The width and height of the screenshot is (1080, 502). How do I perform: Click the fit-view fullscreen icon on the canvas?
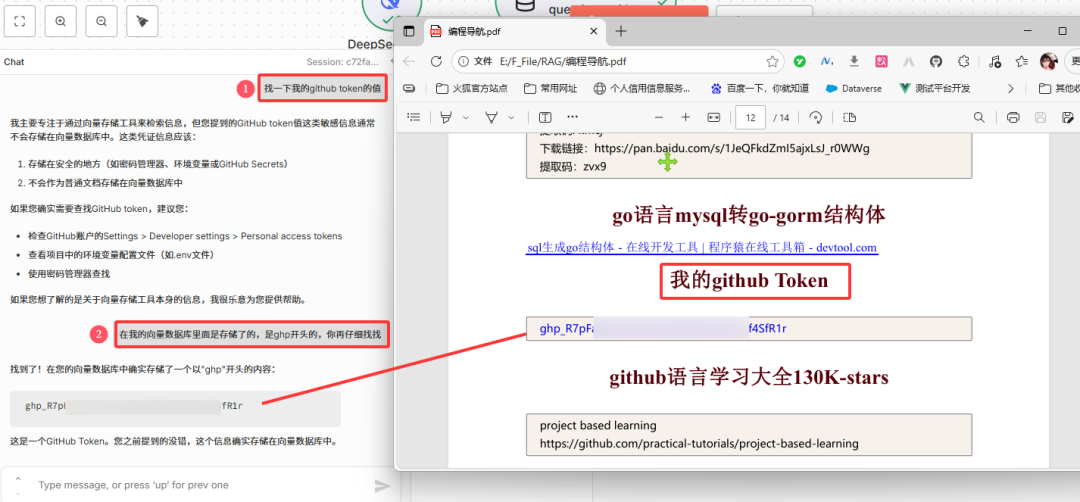pyautogui.click(x=20, y=21)
